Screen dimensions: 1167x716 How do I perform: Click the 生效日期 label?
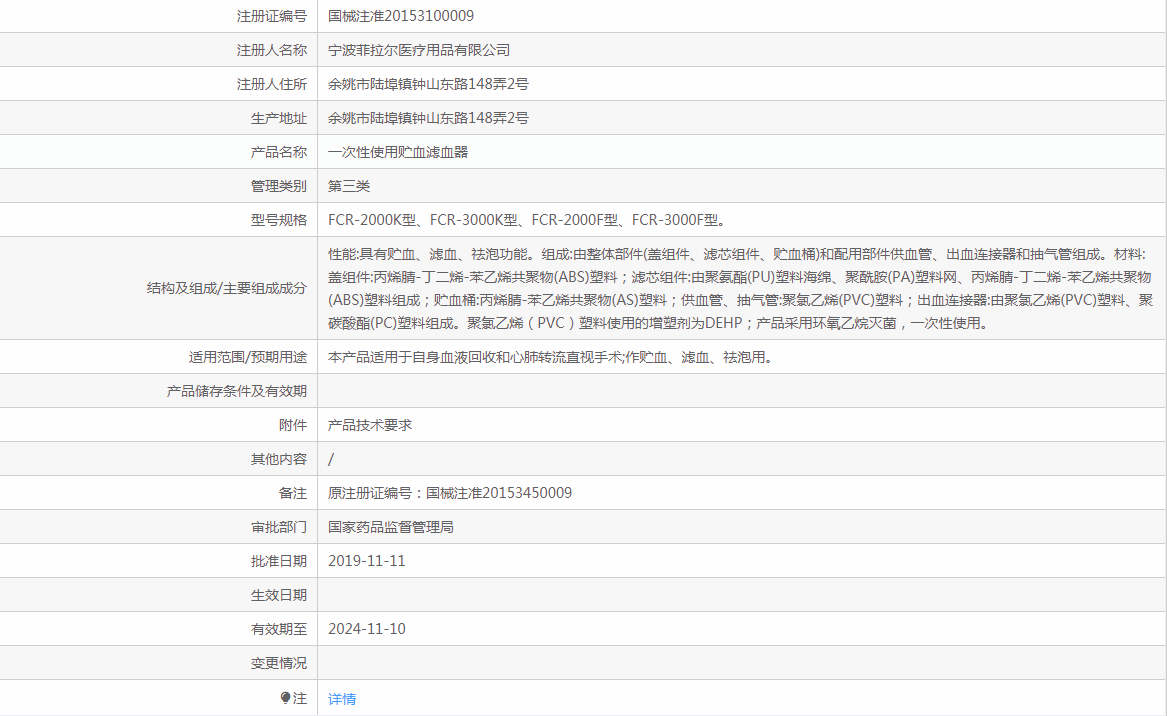pyautogui.click(x=278, y=595)
